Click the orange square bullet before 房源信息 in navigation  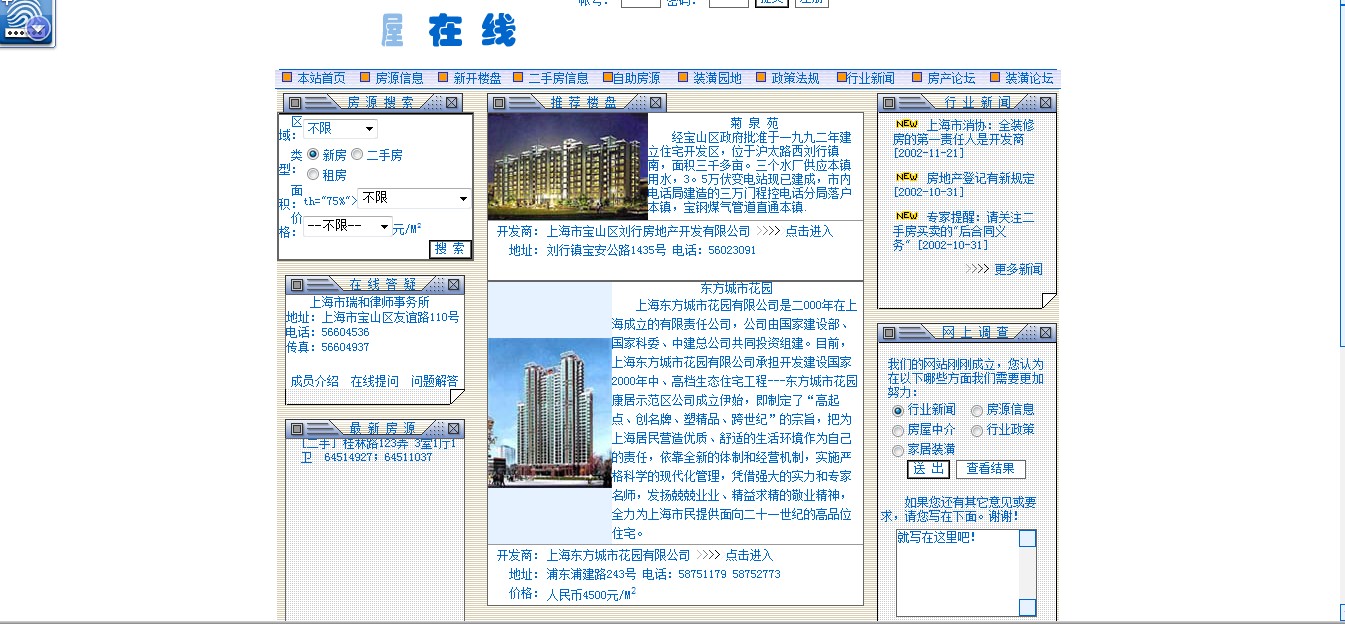(365, 77)
